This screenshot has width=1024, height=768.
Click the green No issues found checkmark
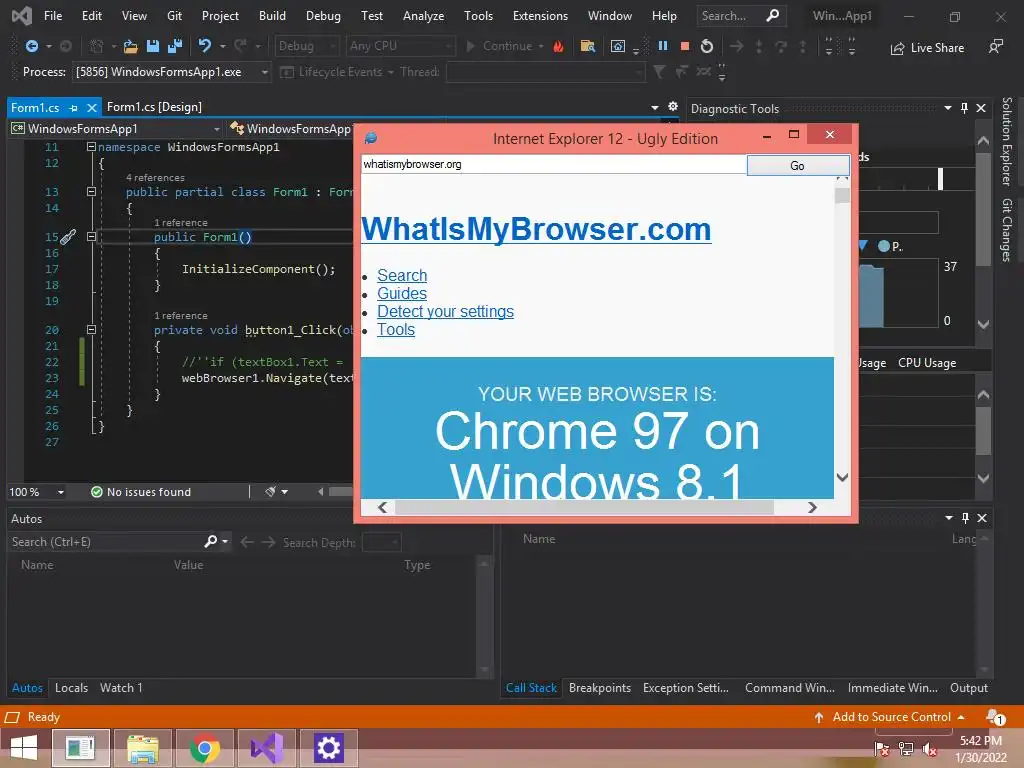pyautogui.click(x=97, y=492)
